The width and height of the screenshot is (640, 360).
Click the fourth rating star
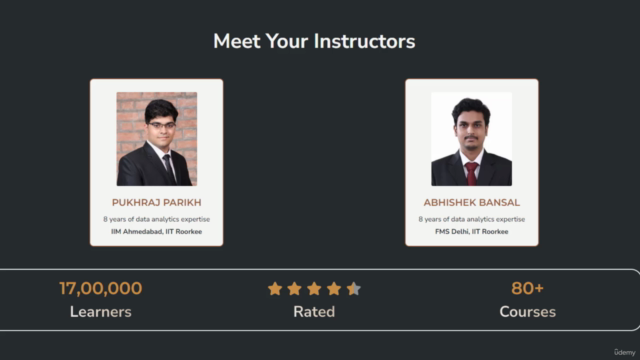pos(334,289)
